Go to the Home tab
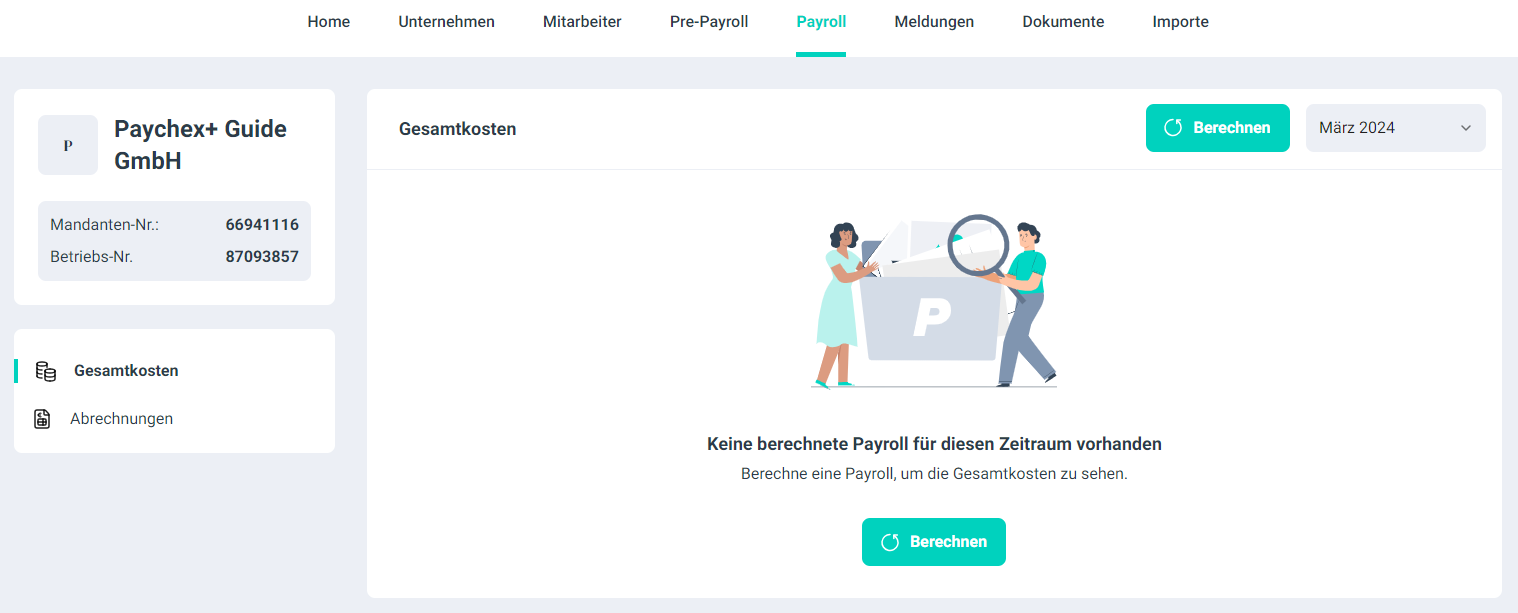The width and height of the screenshot is (1518, 613). (329, 22)
